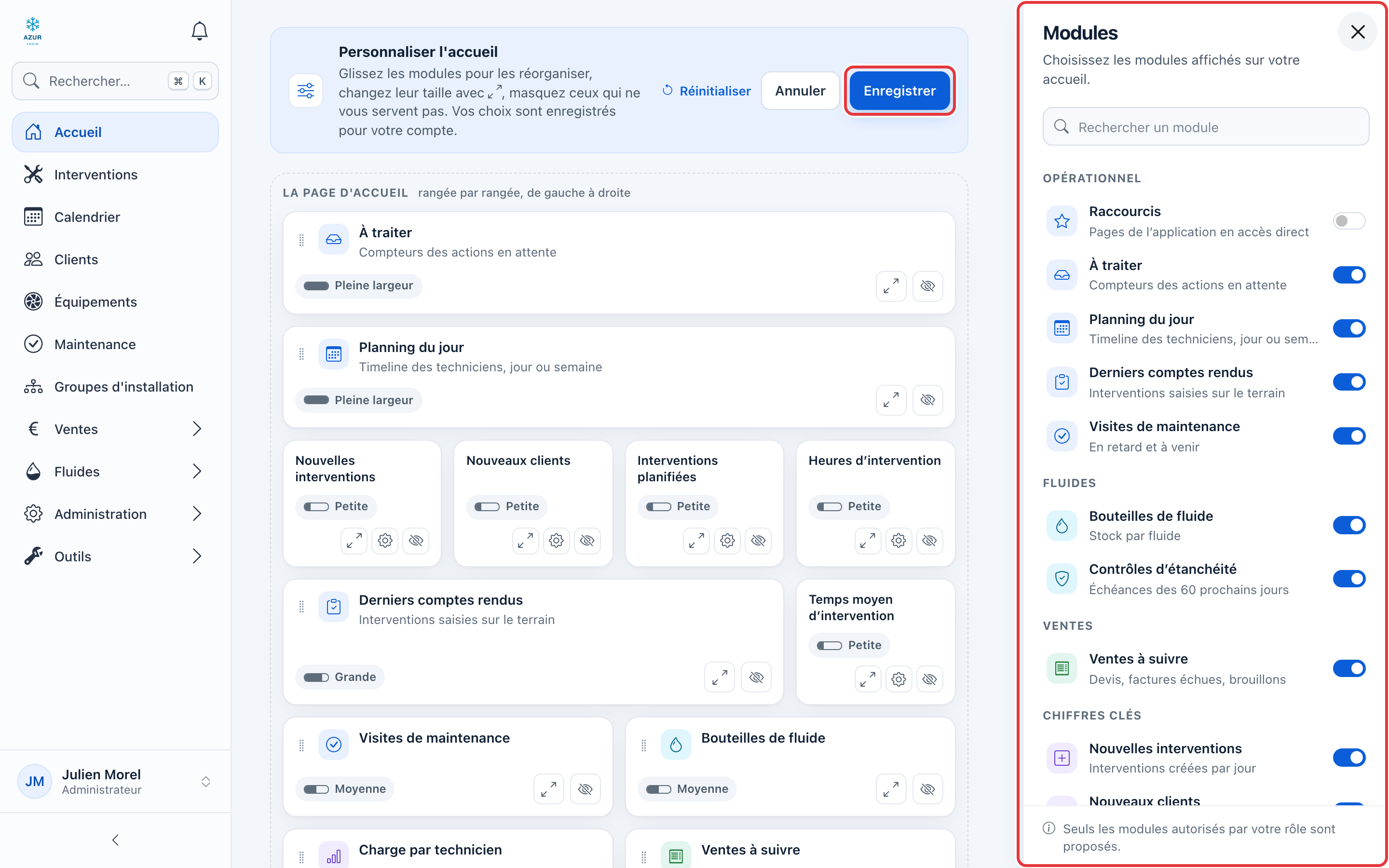The width and height of the screenshot is (1389, 868).
Task: Open settings gear on Heures d'intervention card
Action: 899,540
